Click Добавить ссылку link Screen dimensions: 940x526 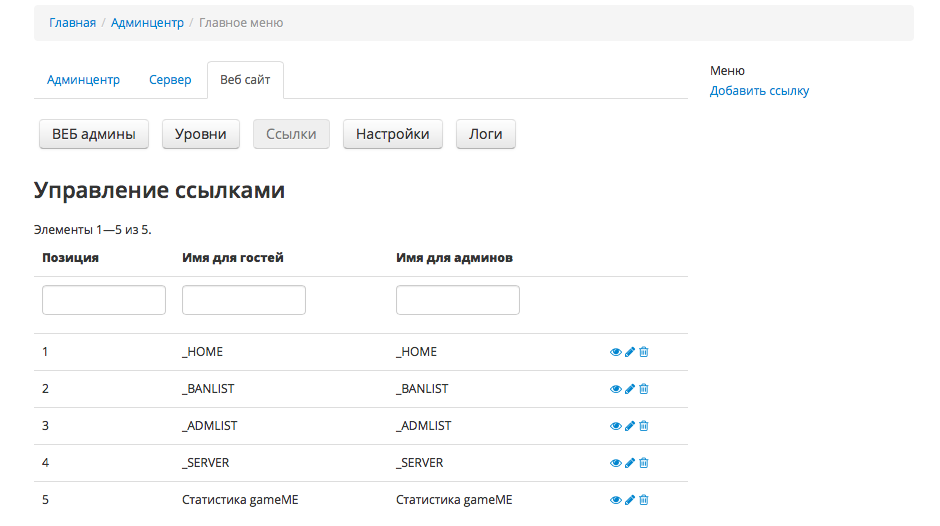(x=760, y=91)
